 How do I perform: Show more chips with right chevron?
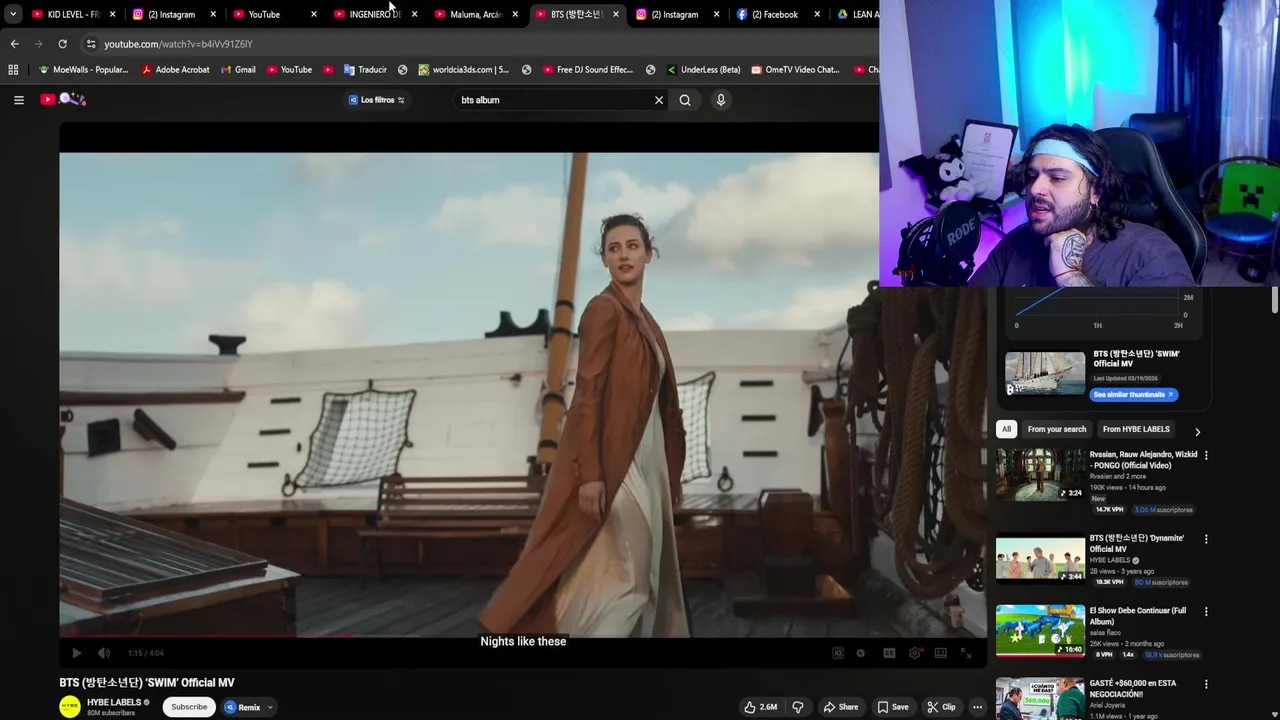click(x=1197, y=431)
